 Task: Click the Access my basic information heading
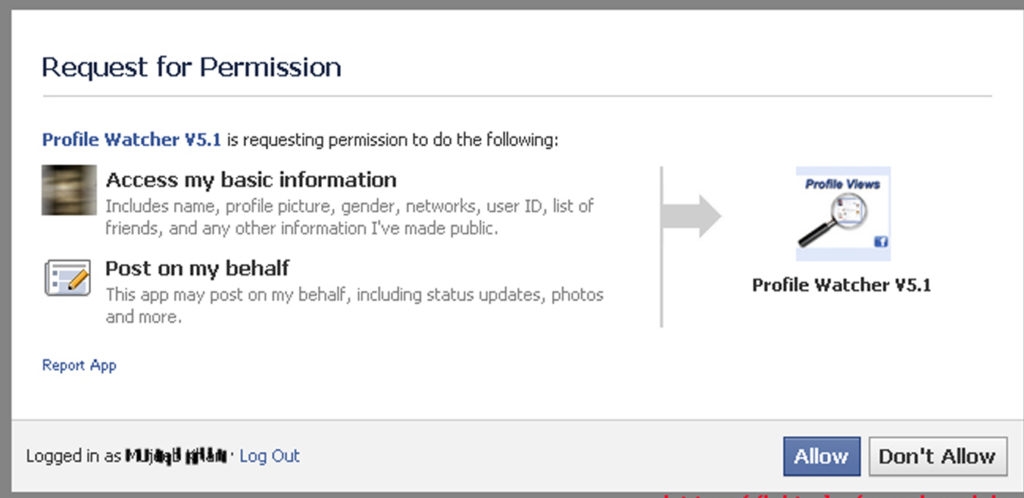pos(251,180)
